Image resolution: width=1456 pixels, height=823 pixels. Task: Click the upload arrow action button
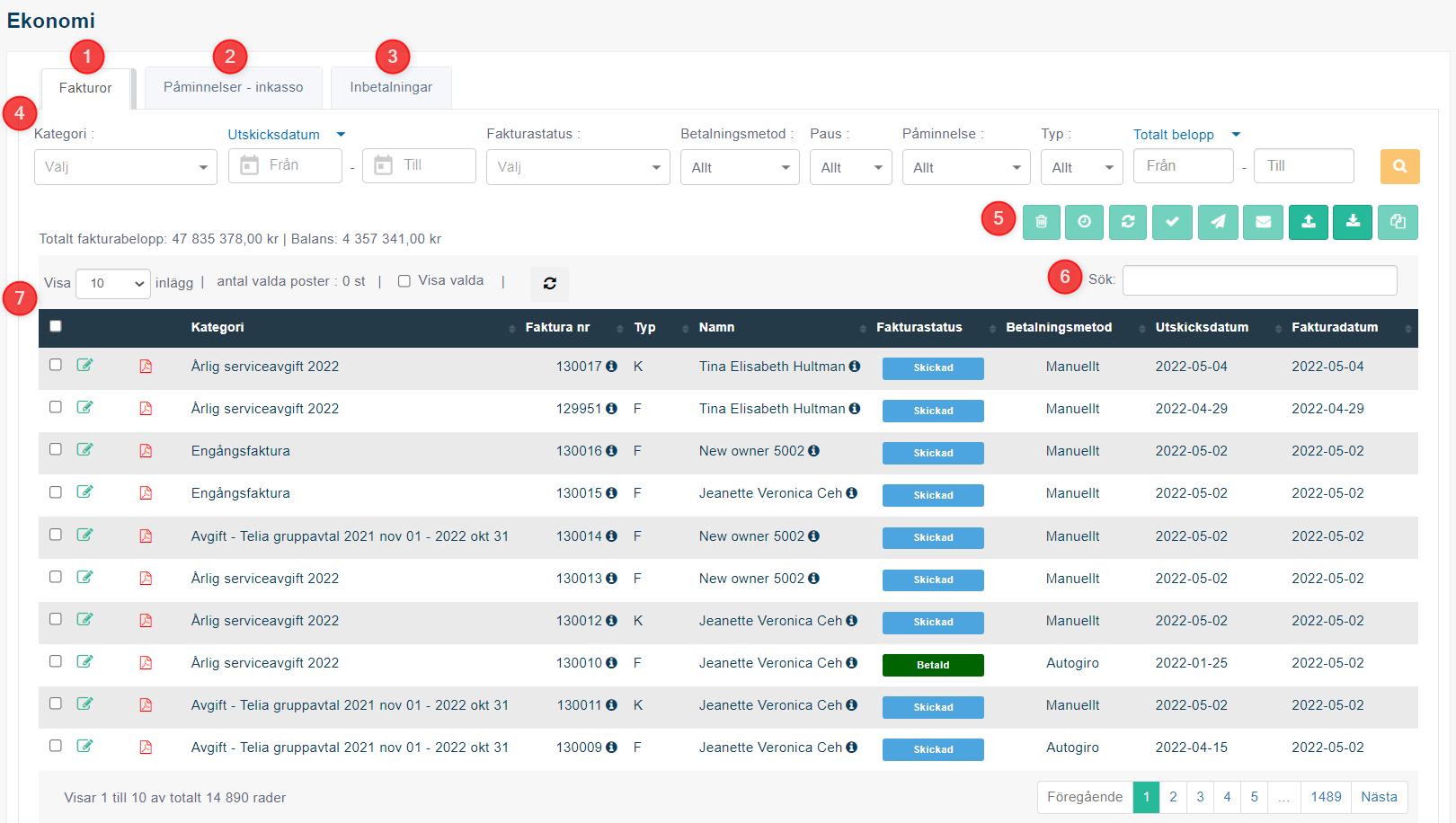pyautogui.click(x=1309, y=222)
